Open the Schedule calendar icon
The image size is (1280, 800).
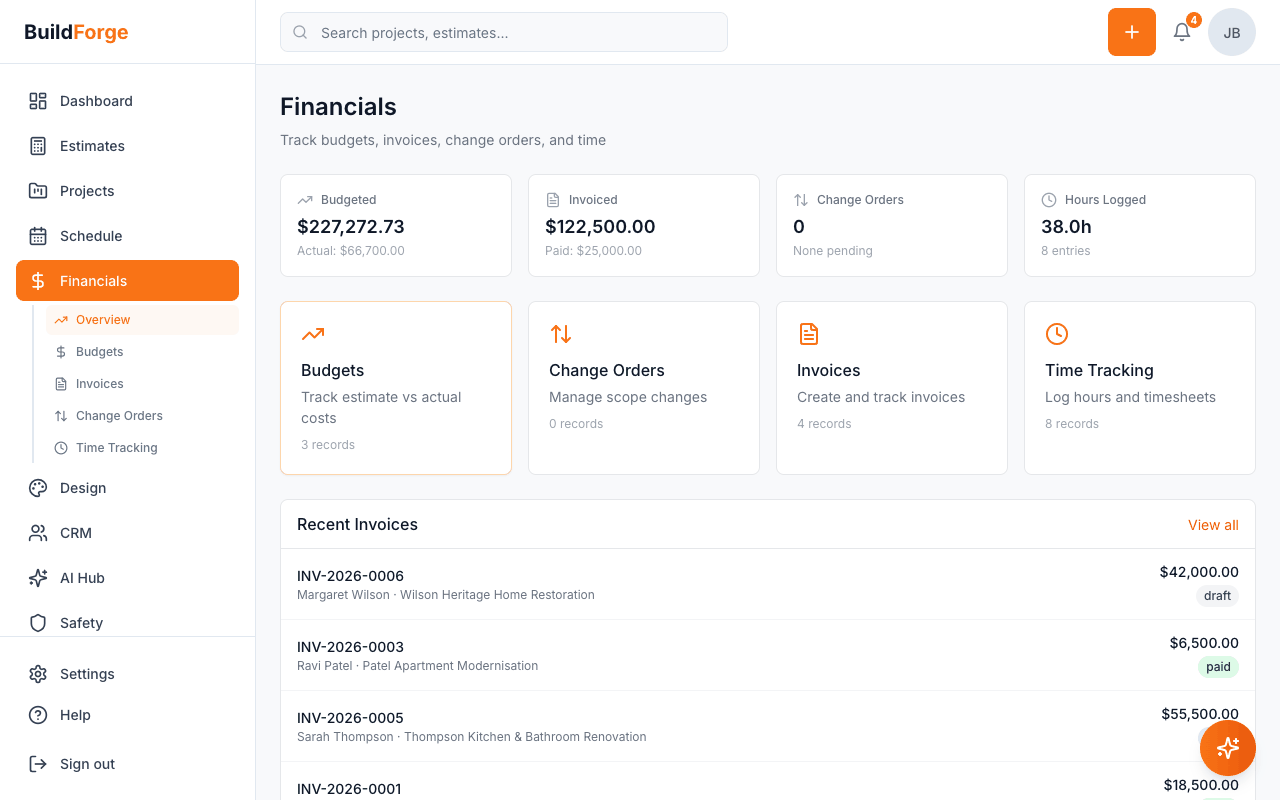[x=38, y=236]
